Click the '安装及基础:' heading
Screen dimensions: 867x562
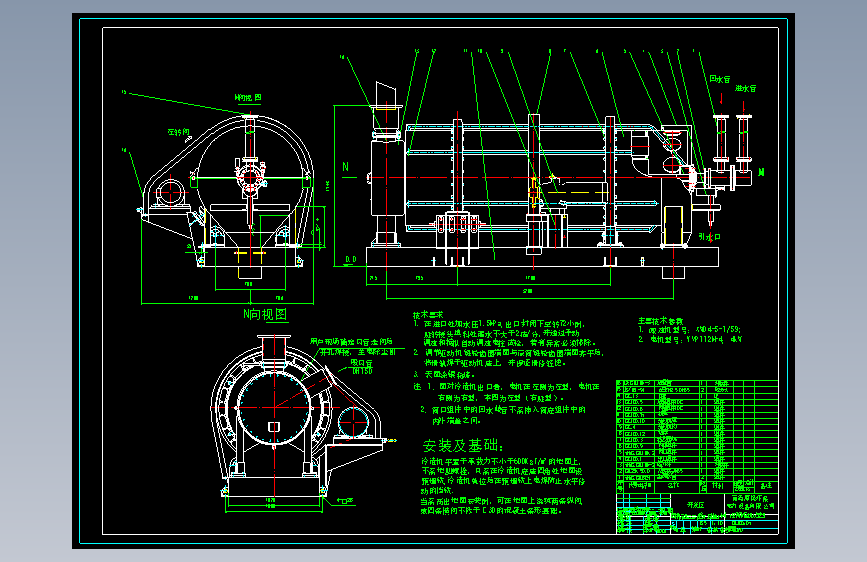coord(463,446)
